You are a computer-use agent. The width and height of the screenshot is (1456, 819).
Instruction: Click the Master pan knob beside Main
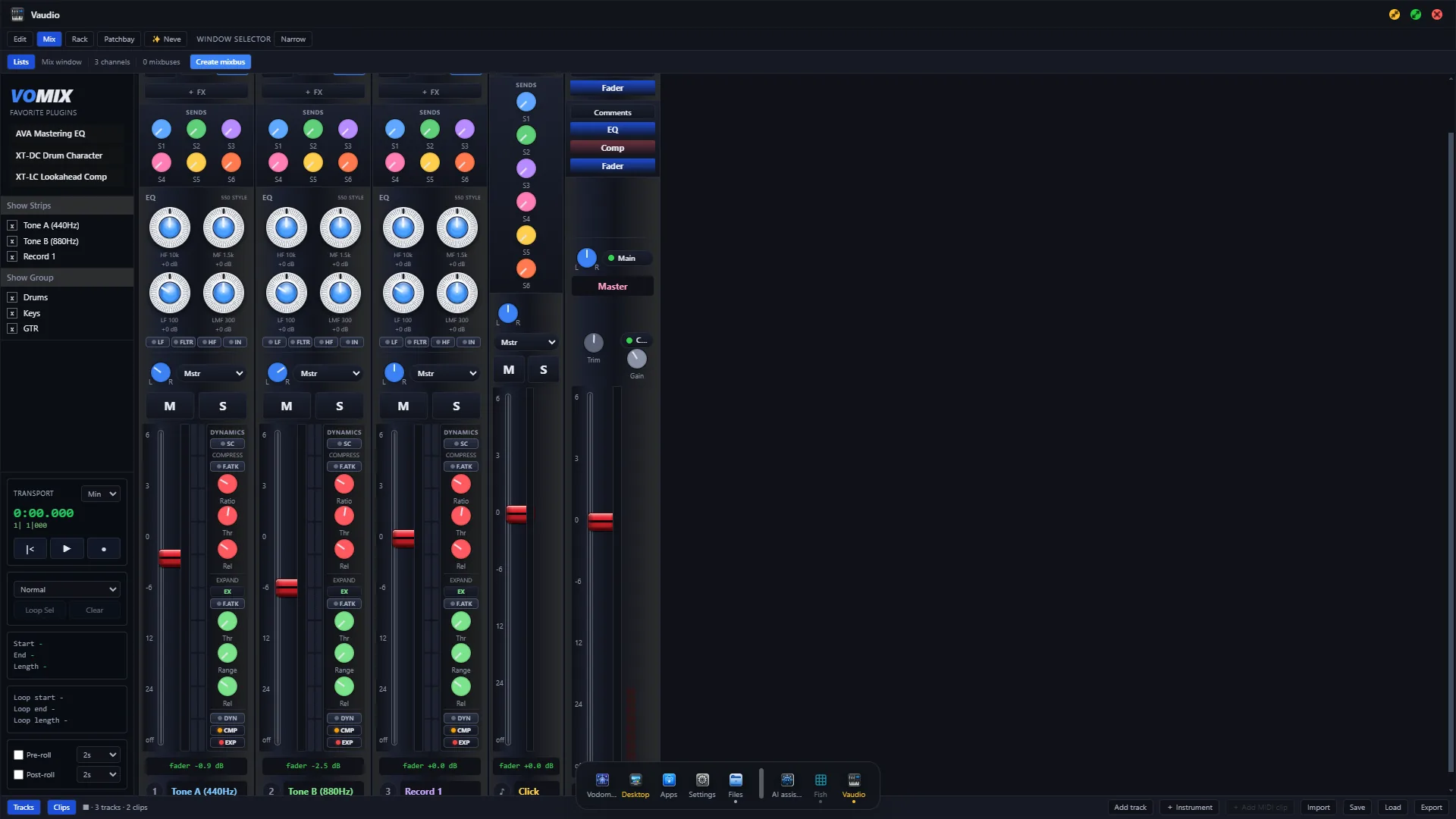[586, 258]
